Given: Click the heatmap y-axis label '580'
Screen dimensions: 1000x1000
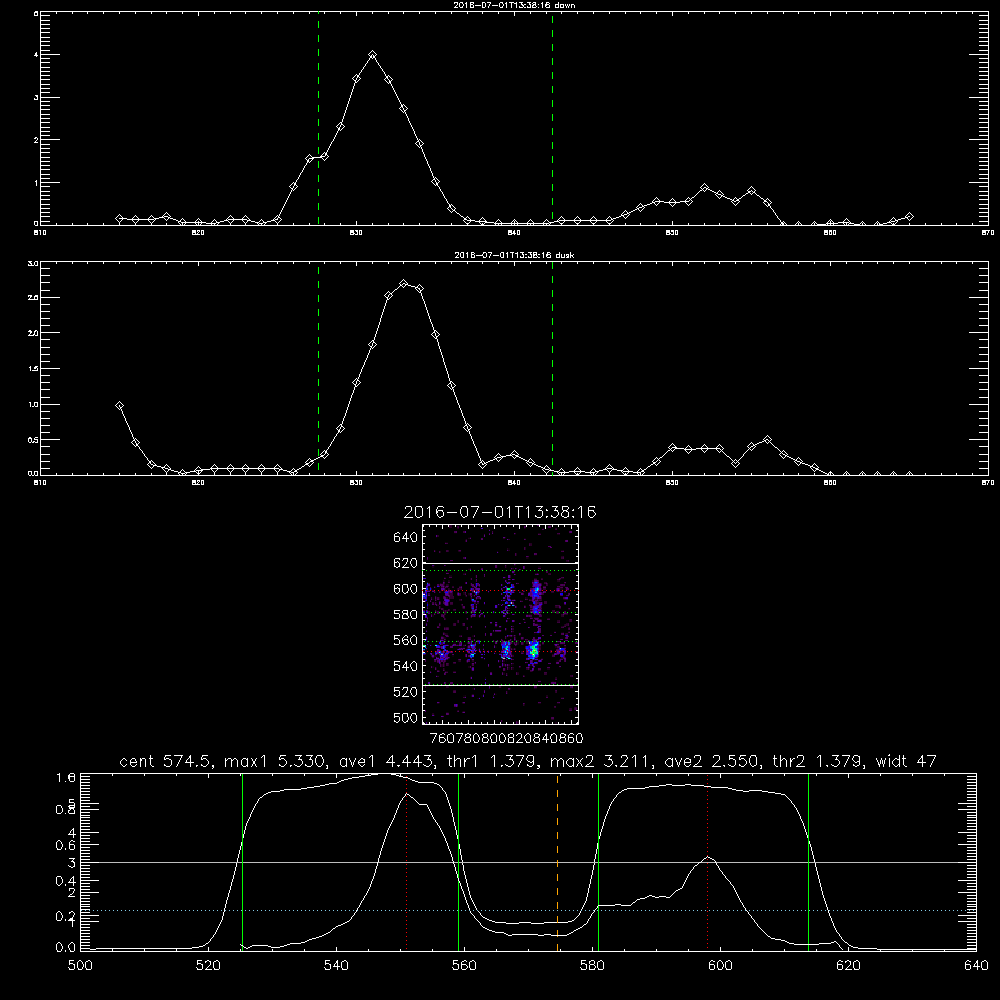Looking at the screenshot, I should click(x=406, y=615).
